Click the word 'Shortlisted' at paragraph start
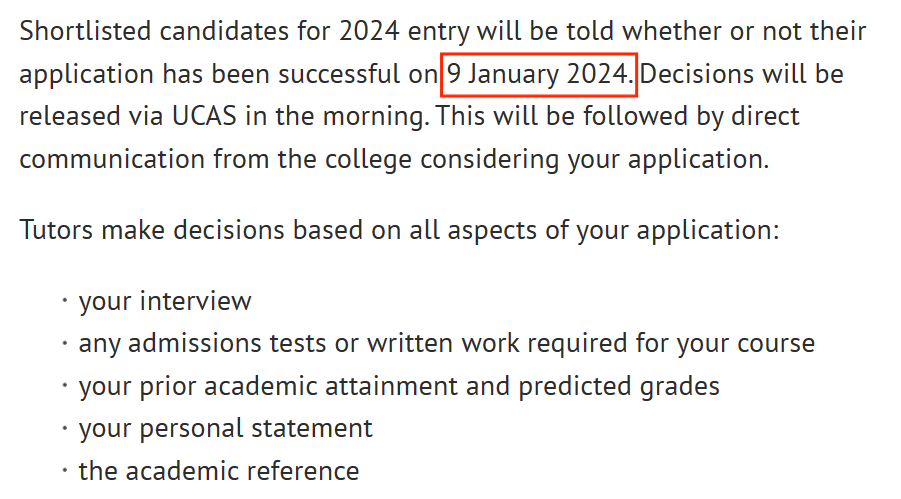 coord(85,31)
